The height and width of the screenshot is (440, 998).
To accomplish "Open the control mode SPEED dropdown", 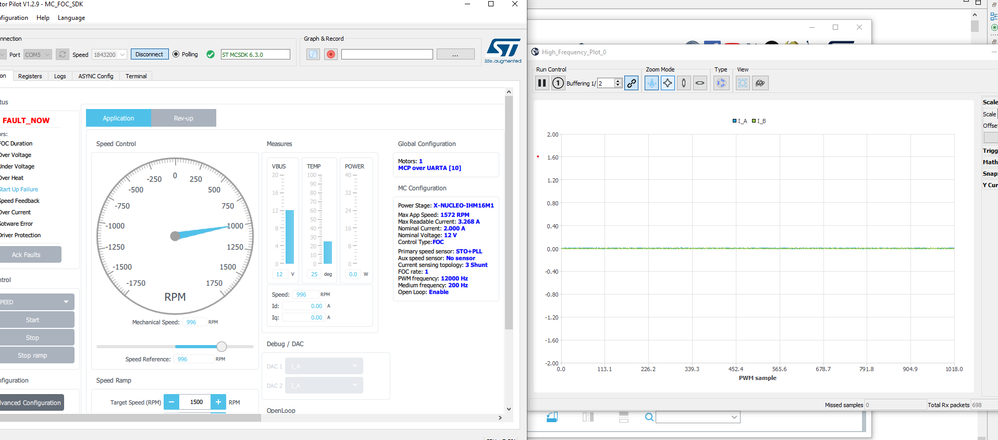I will coord(36,302).
